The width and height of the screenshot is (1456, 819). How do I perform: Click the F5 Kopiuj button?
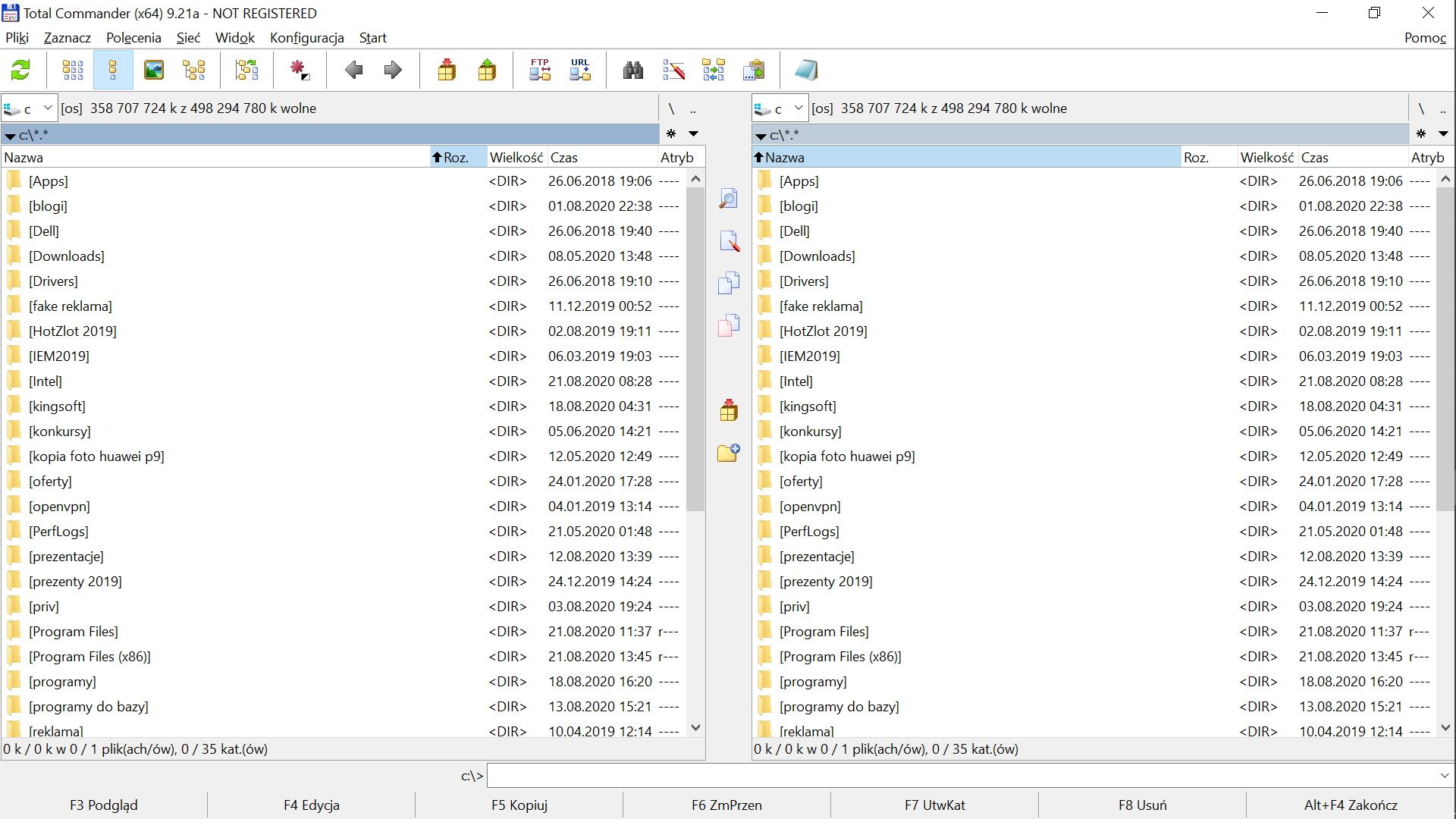click(519, 805)
